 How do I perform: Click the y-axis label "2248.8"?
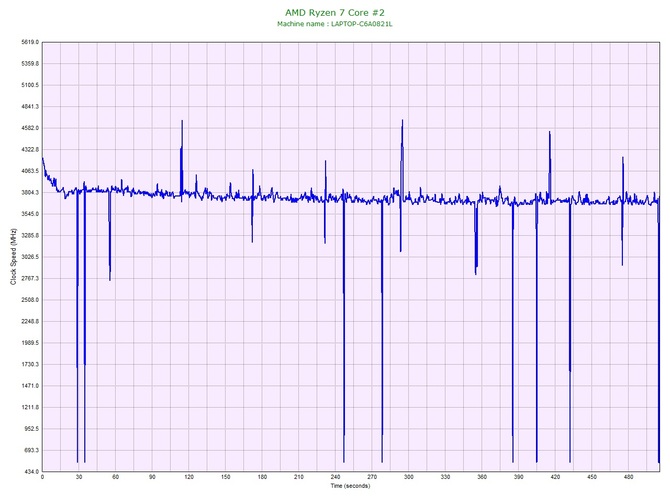pos(30,321)
